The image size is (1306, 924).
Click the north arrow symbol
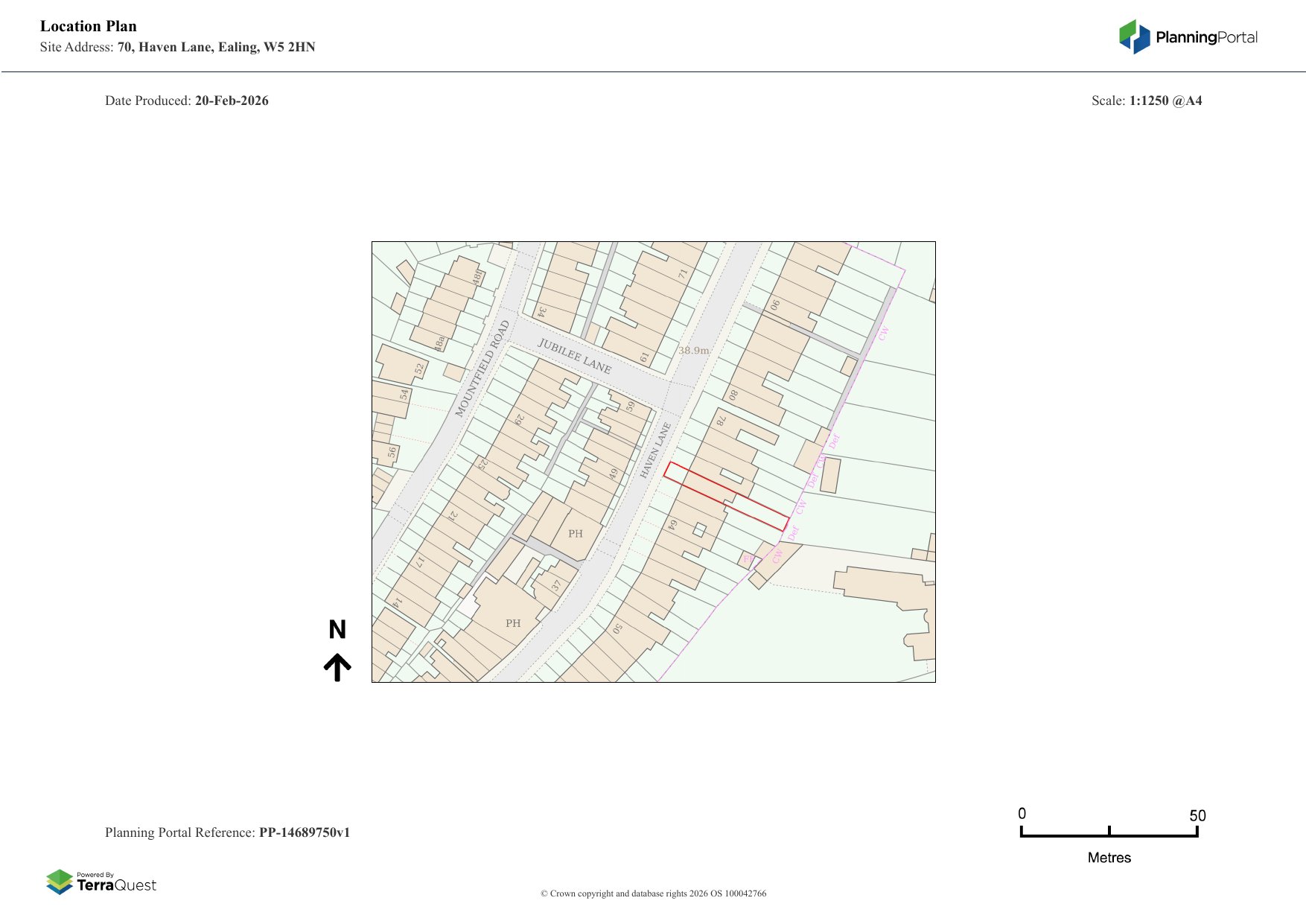coord(337,667)
